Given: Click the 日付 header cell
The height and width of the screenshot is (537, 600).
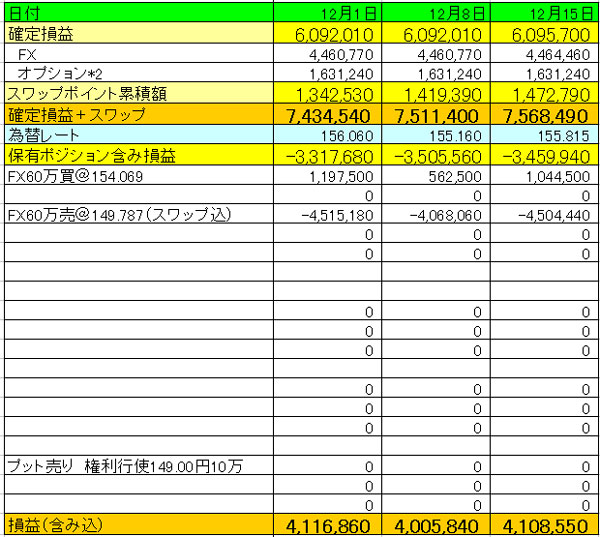Looking at the screenshot, I should pyautogui.click(x=21, y=13).
